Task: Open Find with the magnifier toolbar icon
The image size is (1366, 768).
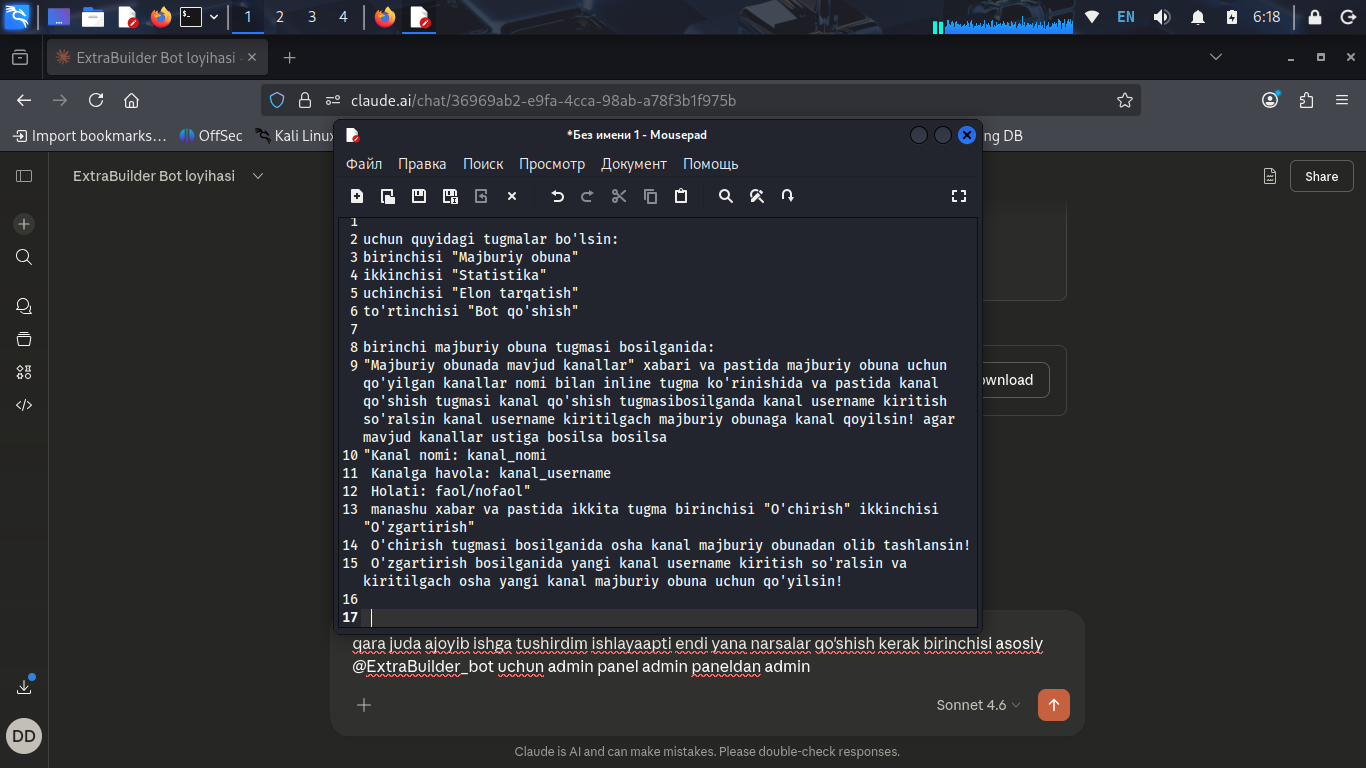Action: pos(726,196)
